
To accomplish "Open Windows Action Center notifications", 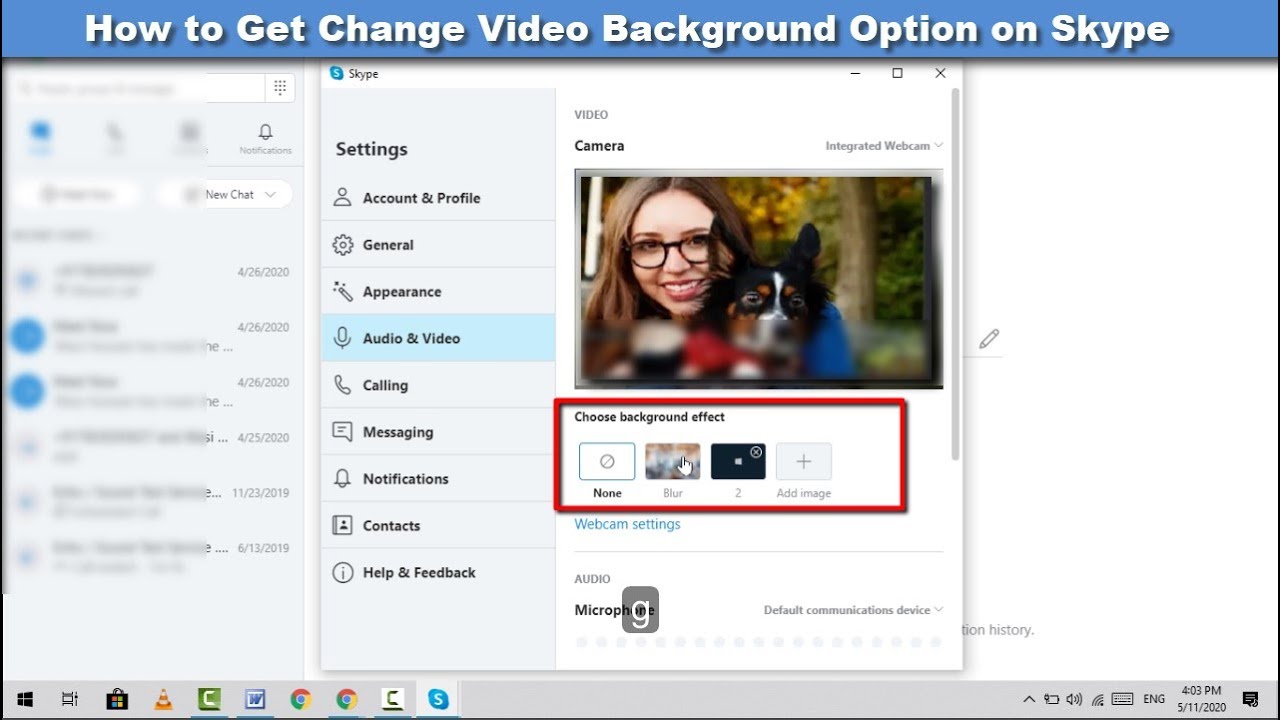I will click(1250, 700).
